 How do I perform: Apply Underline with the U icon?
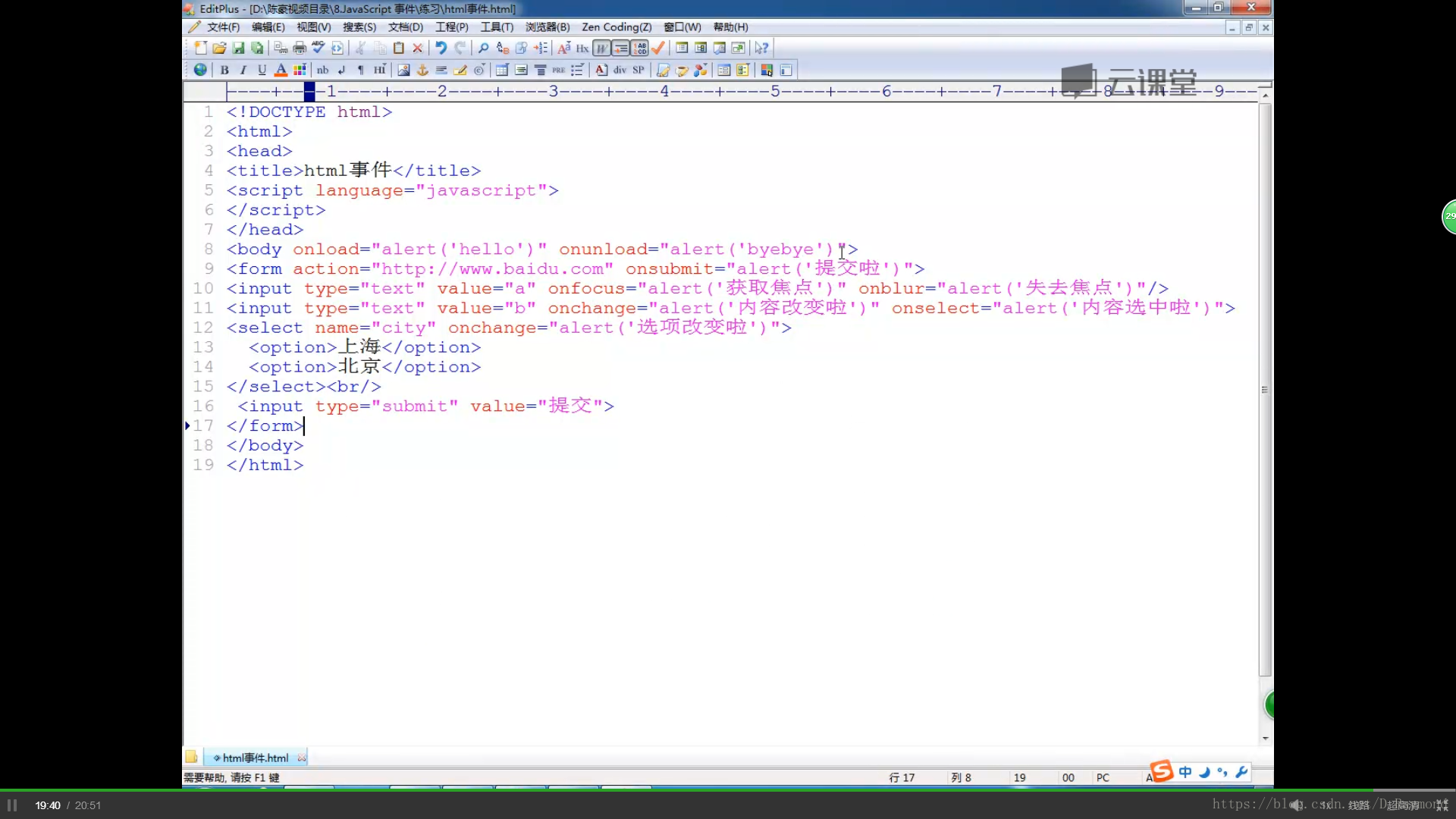point(262,70)
